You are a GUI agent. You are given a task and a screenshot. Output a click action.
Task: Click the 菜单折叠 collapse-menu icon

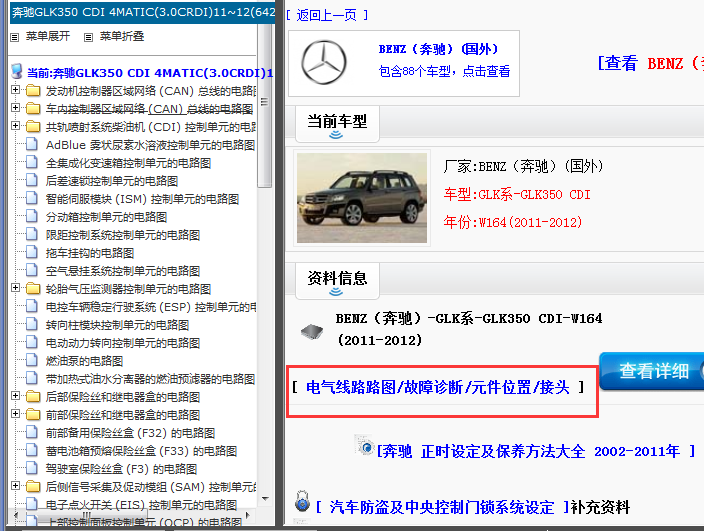pyautogui.click(x=88, y=37)
